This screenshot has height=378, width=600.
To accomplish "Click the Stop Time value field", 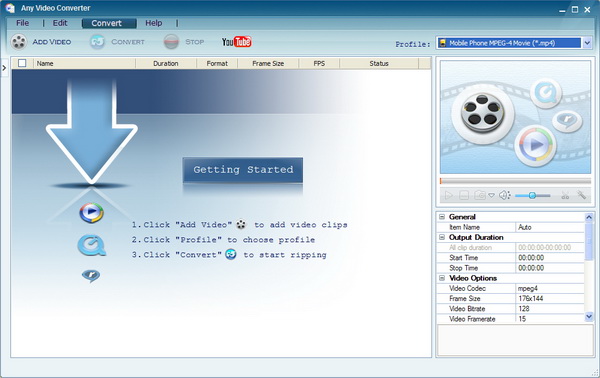I will pyautogui.click(x=550, y=268).
